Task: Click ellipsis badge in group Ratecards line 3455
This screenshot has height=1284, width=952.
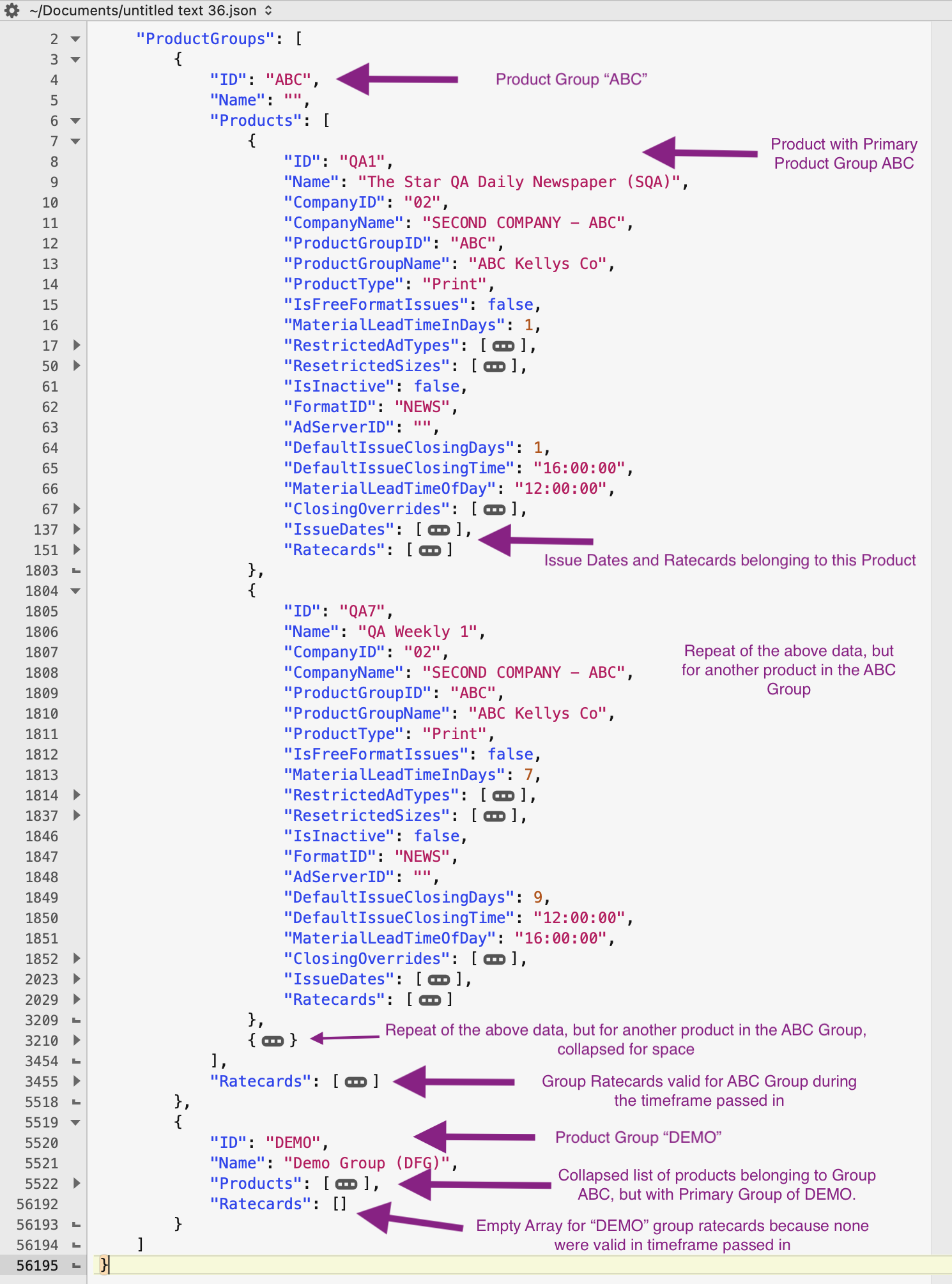Action: (355, 1082)
